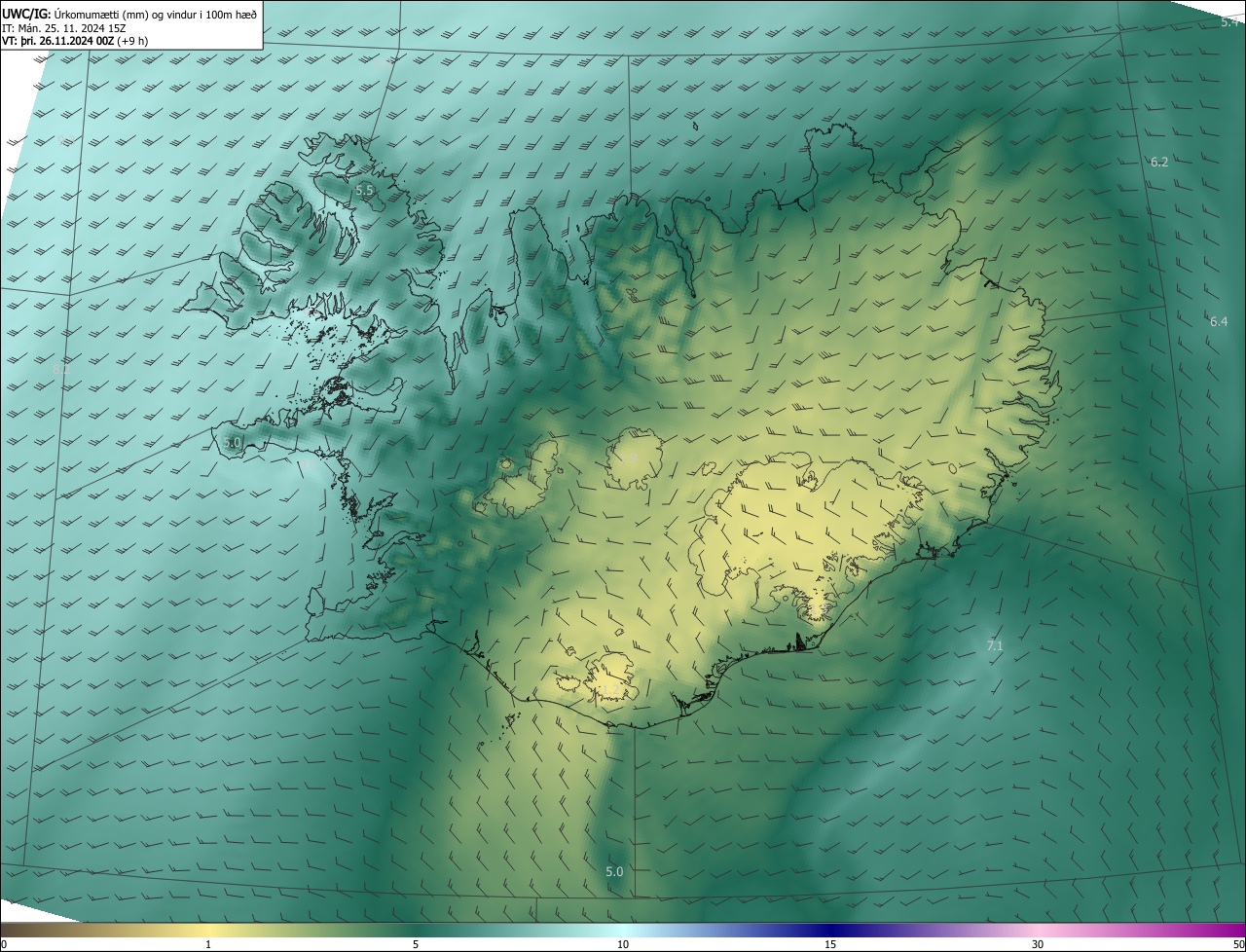Click the '5' tick on the color scale
The image size is (1246, 952).
pos(416,944)
